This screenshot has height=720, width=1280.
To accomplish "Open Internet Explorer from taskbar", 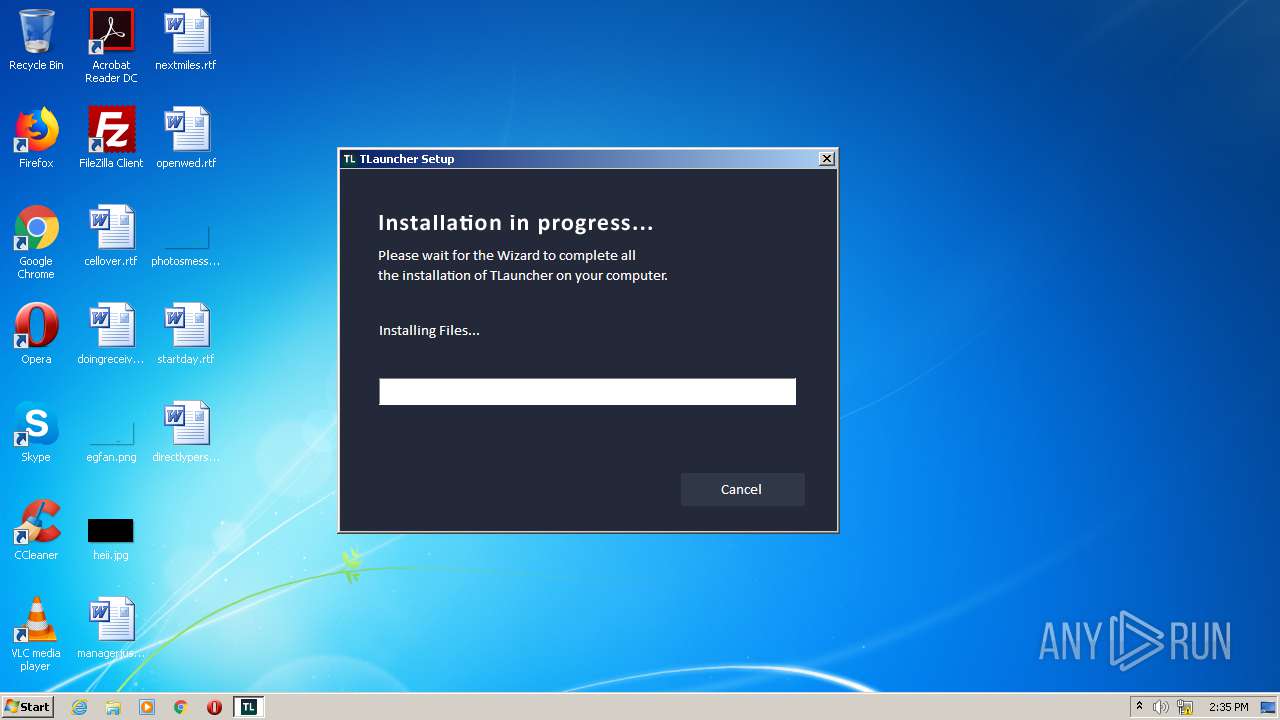I will point(80,707).
